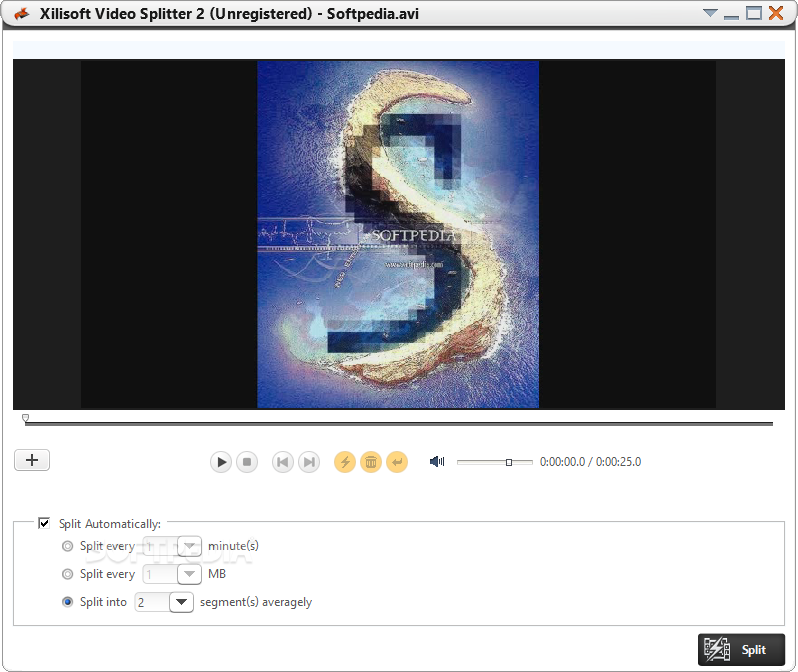Click the video preview area
The height and width of the screenshot is (672, 798).
399,234
